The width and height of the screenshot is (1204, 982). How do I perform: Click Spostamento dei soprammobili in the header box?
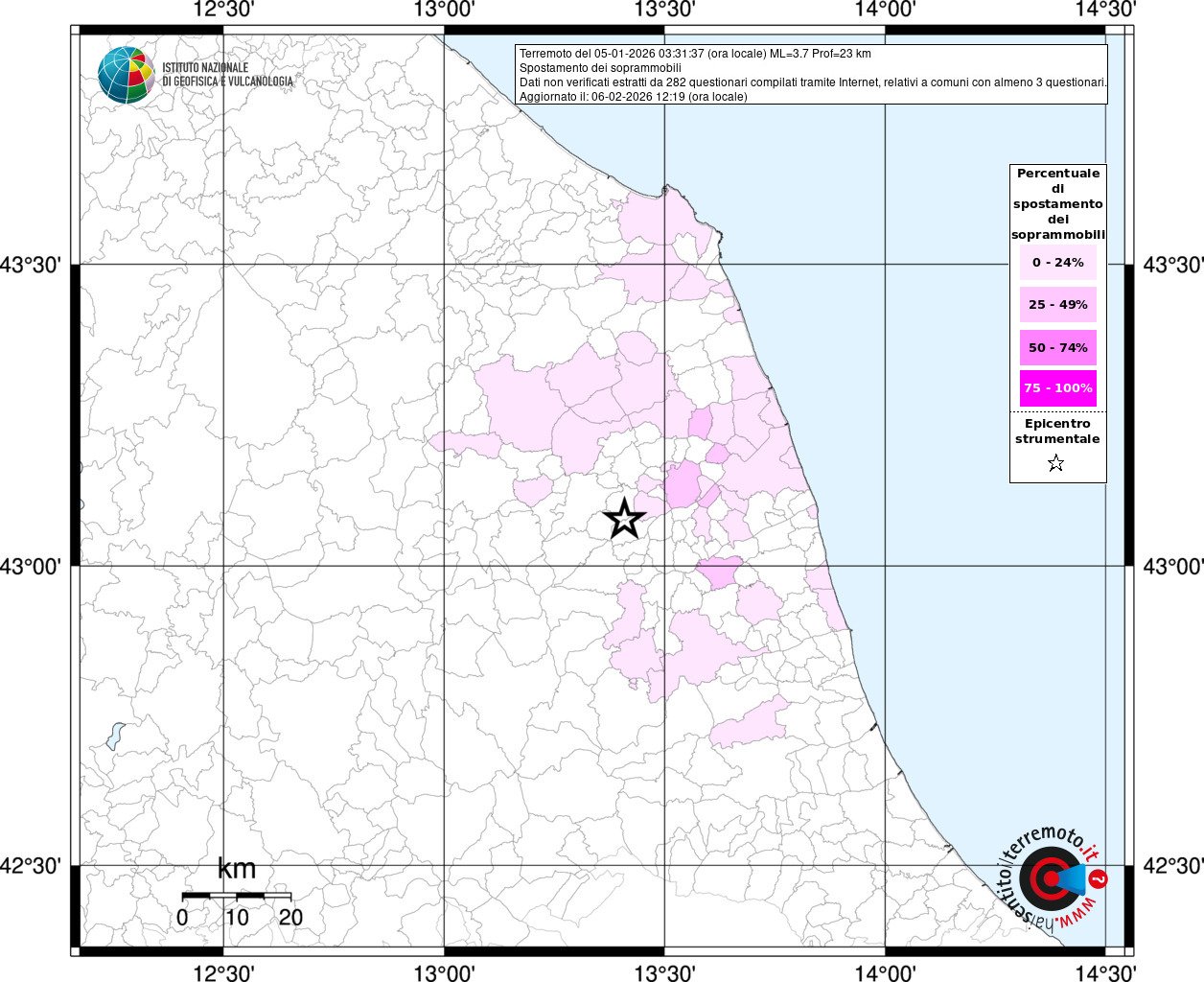pos(600,68)
